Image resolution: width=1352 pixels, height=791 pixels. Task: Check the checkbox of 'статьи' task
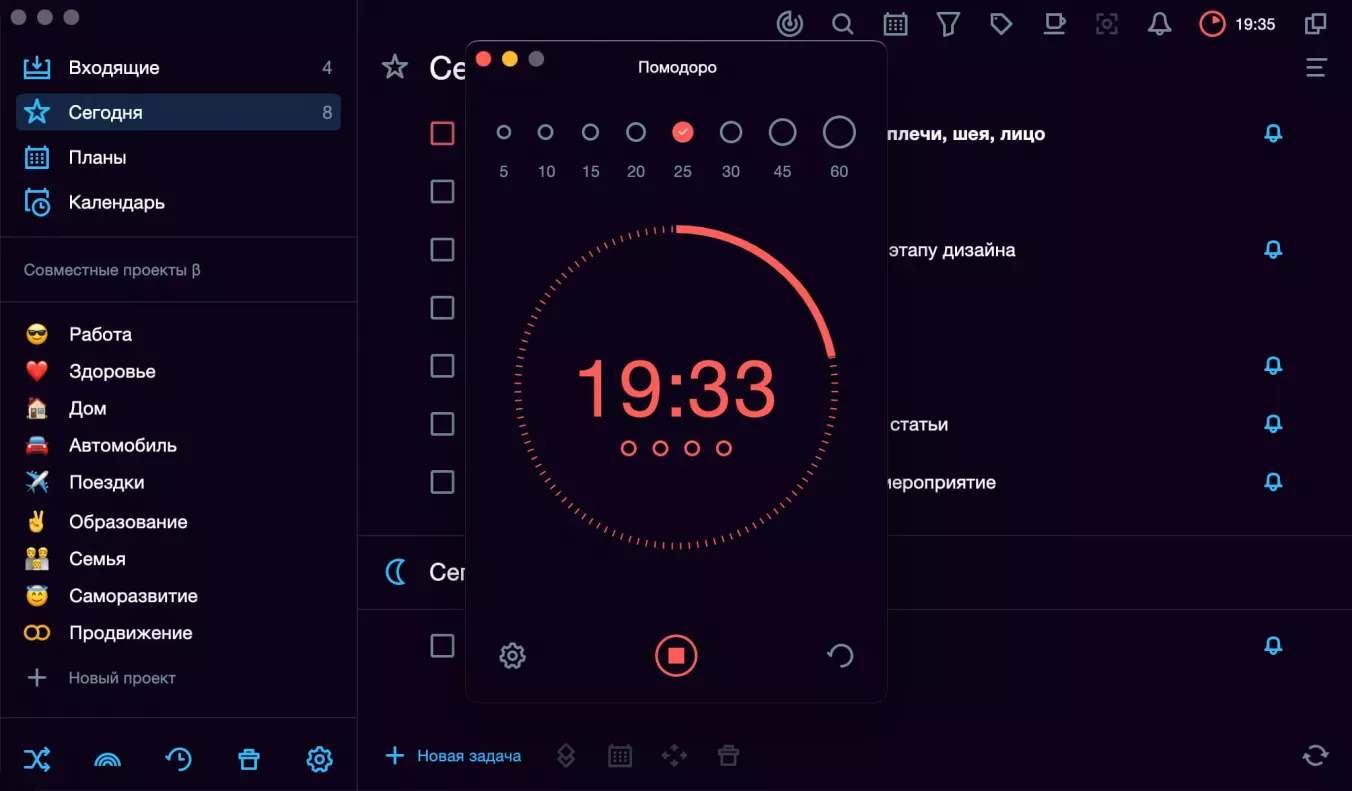tap(442, 424)
